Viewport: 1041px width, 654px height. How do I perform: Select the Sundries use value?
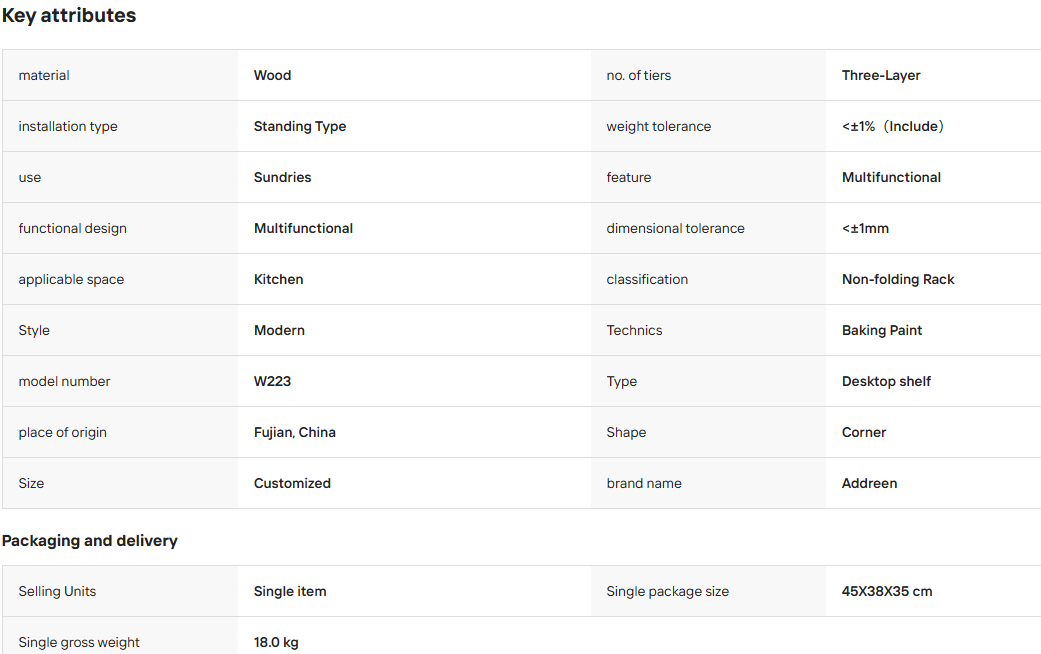tap(282, 177)
